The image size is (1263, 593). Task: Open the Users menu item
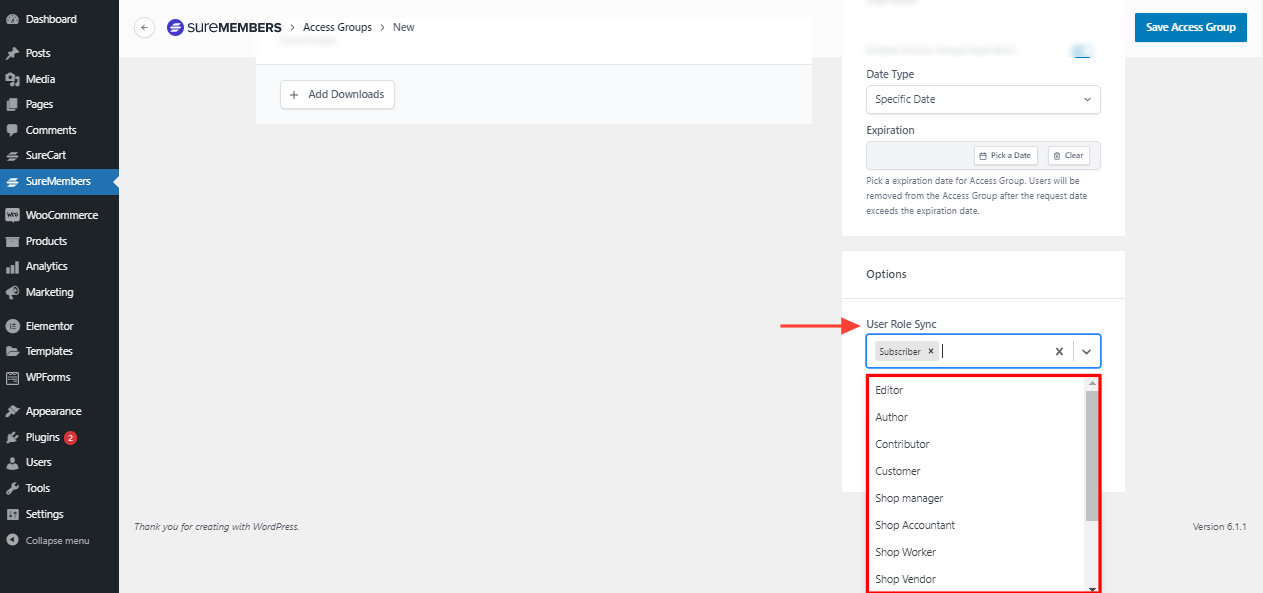point(38,462)
